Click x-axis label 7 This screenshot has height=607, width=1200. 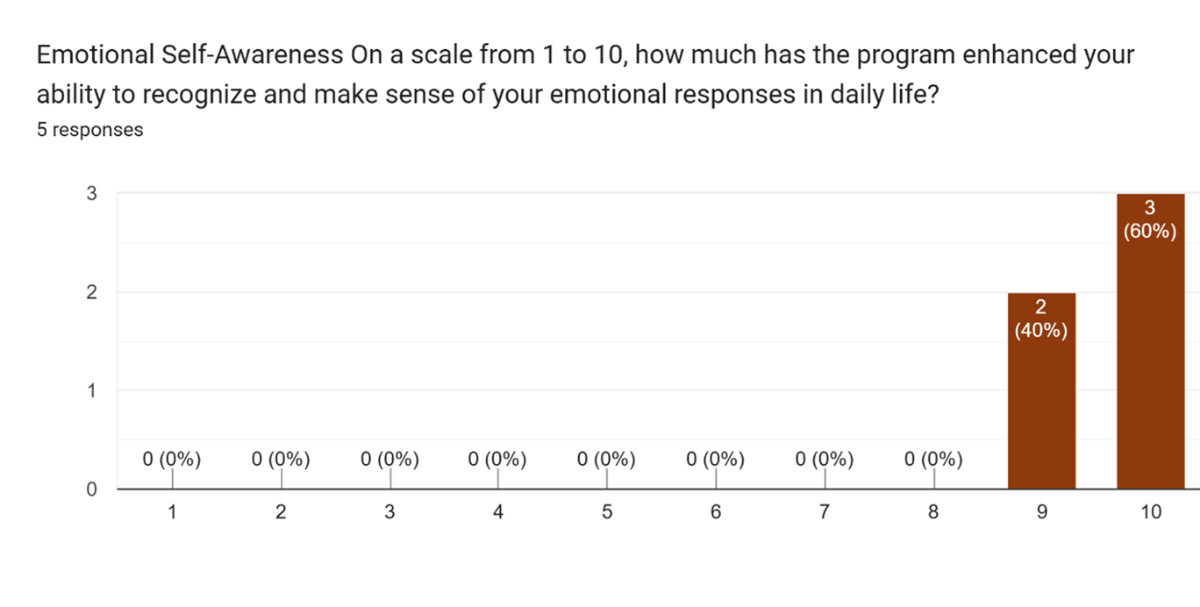824,513
